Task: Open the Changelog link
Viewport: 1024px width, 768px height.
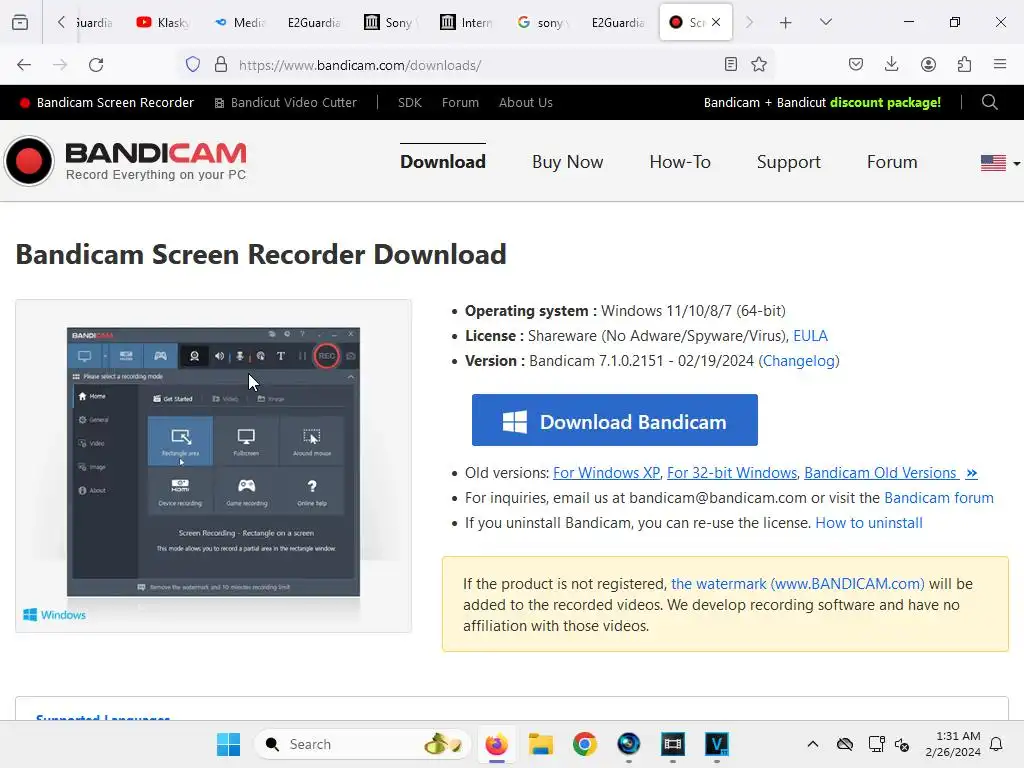Action: tap(799, 360)
